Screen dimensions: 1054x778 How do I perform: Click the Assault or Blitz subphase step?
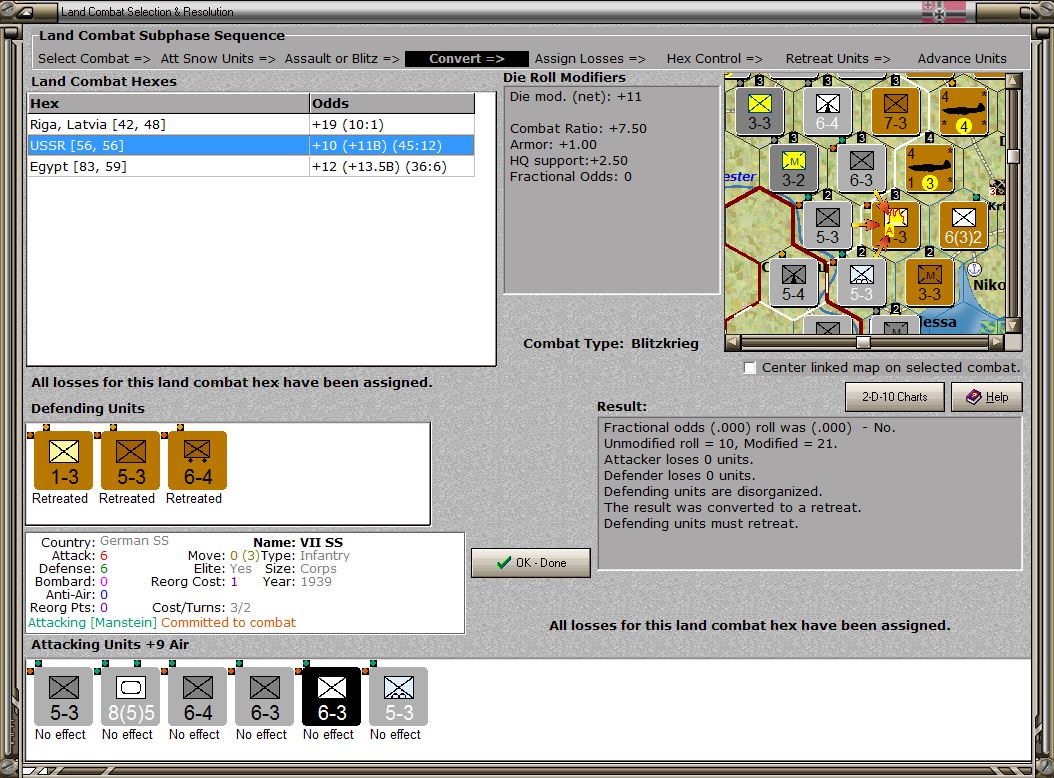[341, 59]
